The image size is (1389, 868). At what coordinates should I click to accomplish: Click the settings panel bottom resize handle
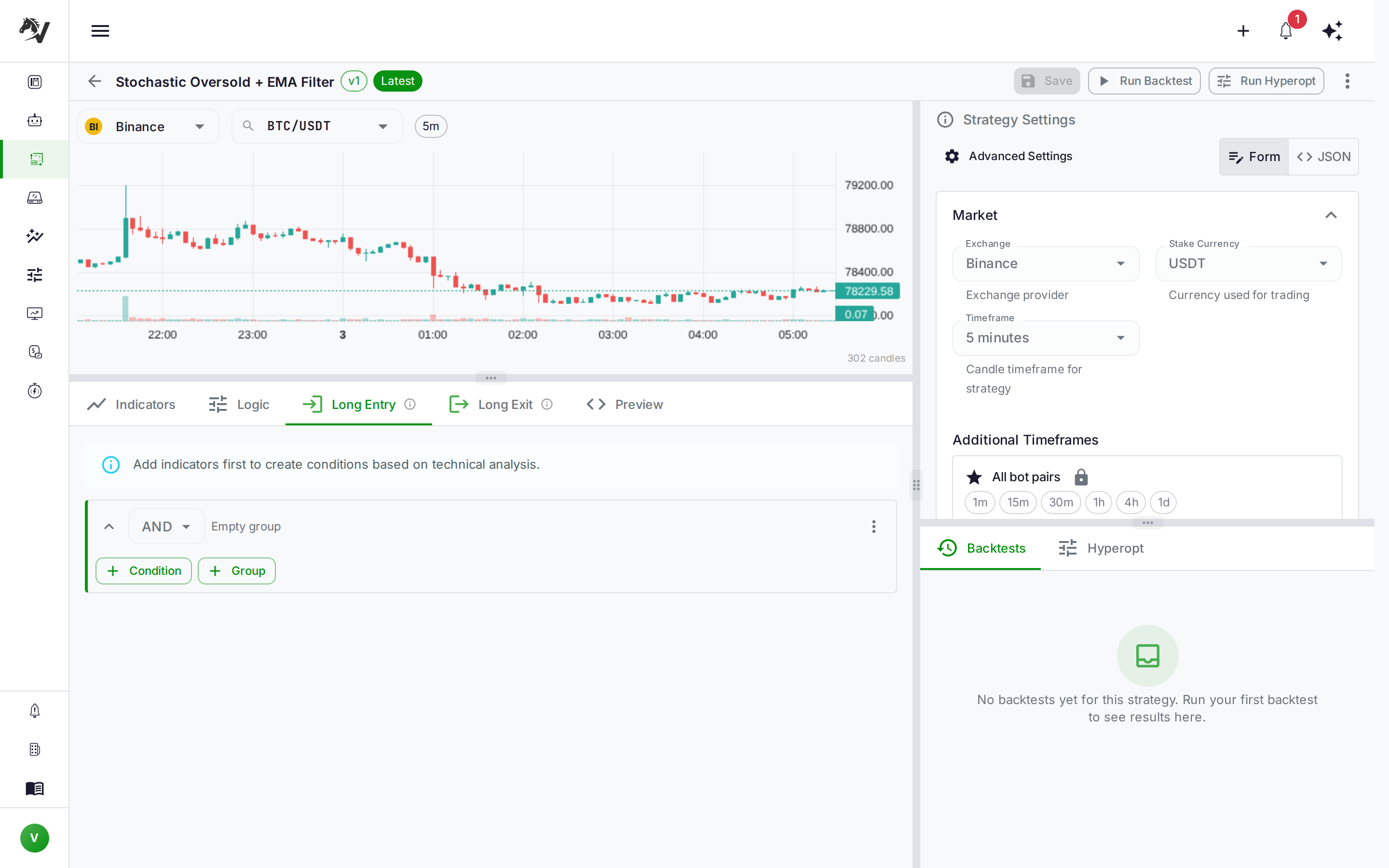(x=1147, y=522)
